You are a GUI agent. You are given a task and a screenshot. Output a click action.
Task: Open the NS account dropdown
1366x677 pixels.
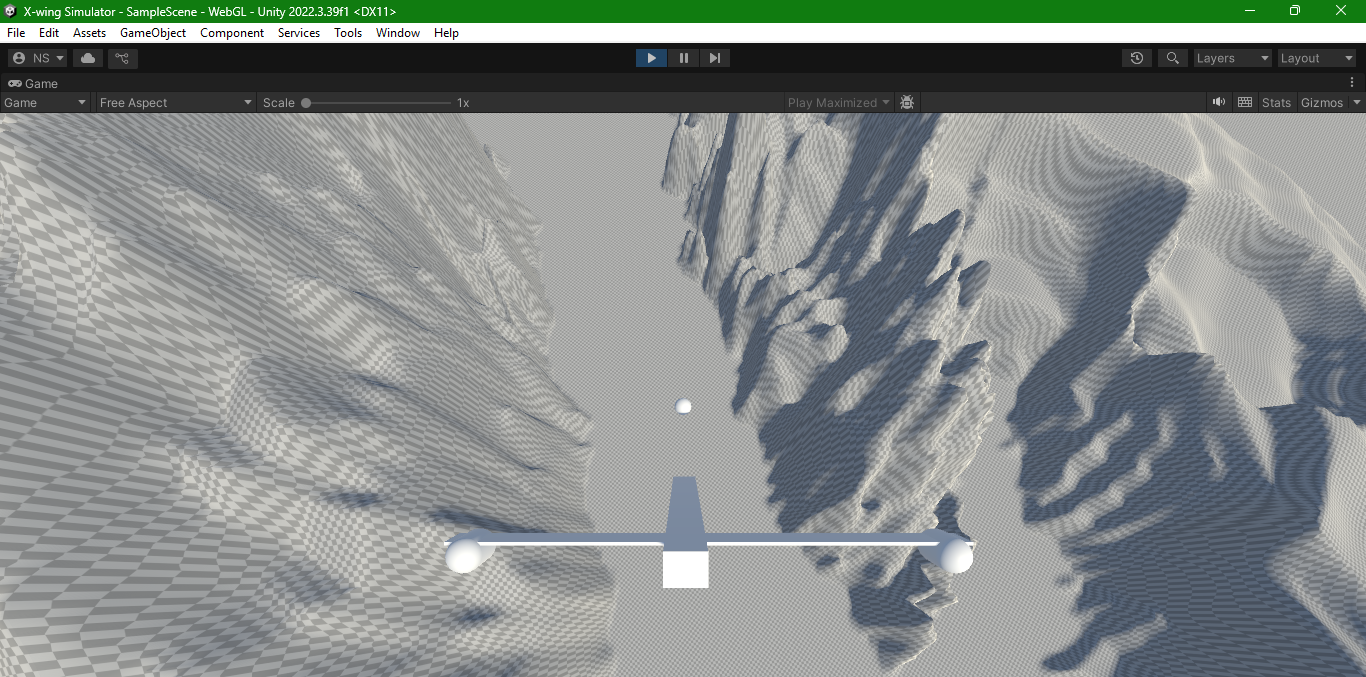pyautogui.click(x=38, y=58)
